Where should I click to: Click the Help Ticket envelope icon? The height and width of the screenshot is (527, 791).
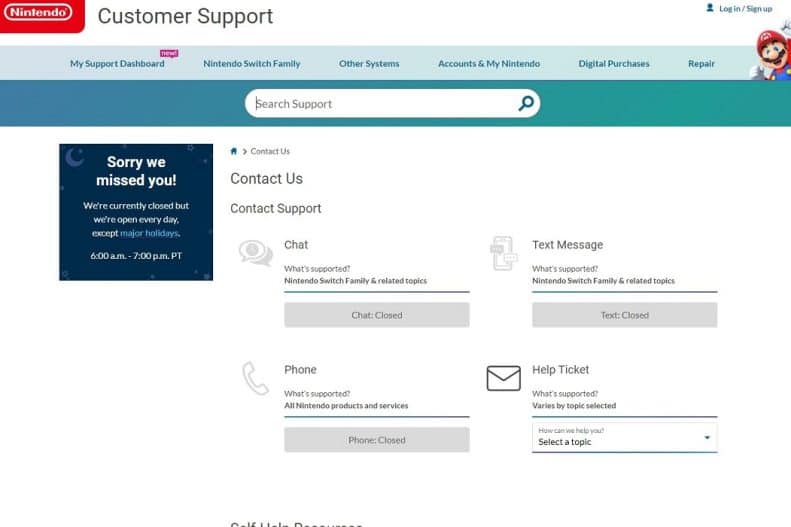(503, 378)
